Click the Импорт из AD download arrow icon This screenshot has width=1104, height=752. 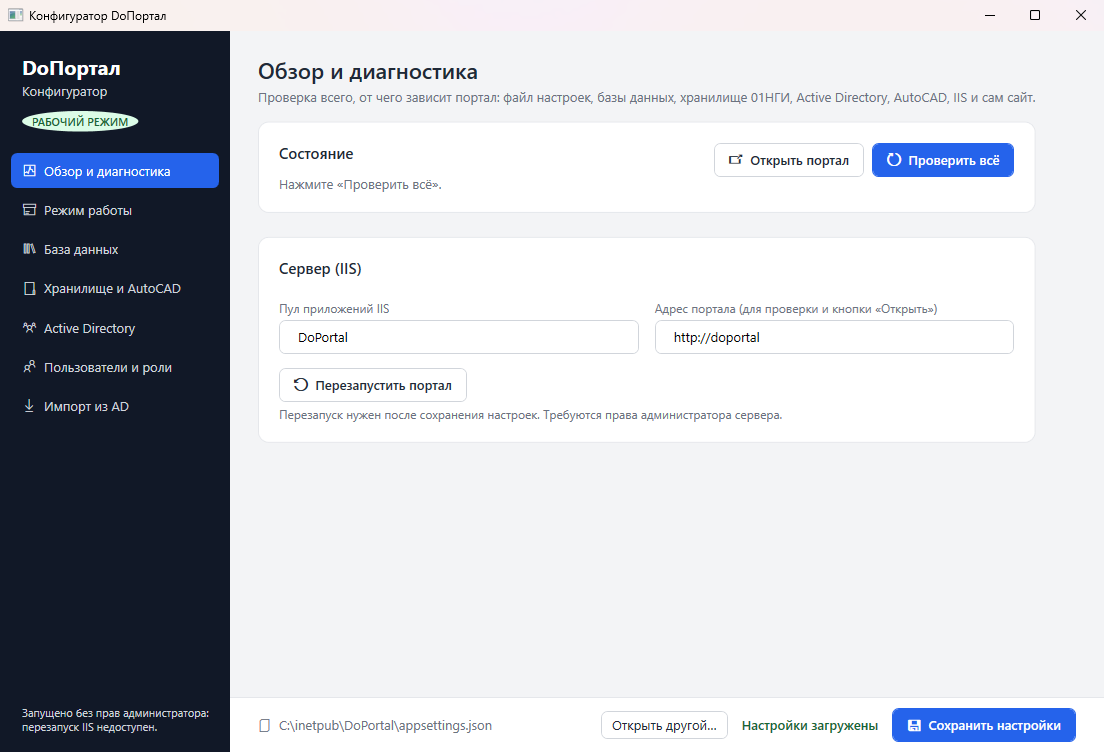pyautogui.click(x=29, y=406)
